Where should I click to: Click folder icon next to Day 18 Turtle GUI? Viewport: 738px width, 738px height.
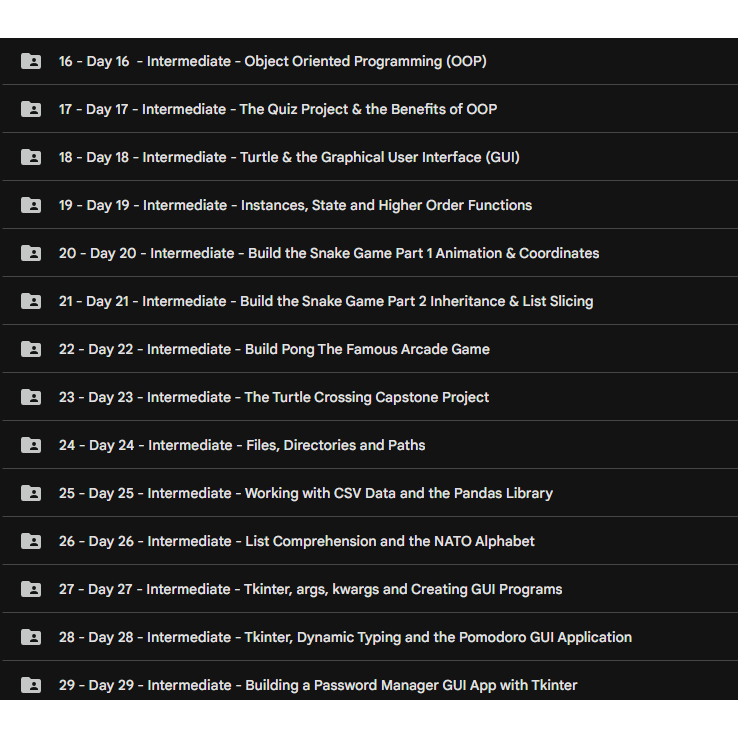31,157
